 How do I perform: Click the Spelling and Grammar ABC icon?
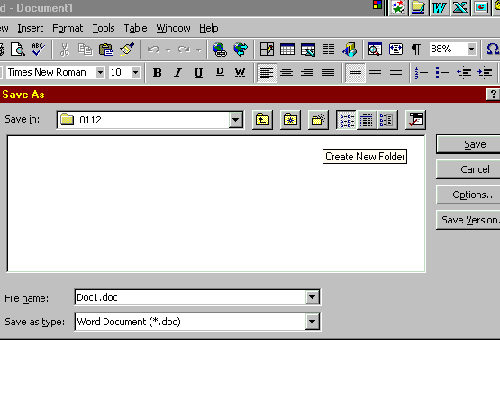pyautogui.click(x=38, y=49)
